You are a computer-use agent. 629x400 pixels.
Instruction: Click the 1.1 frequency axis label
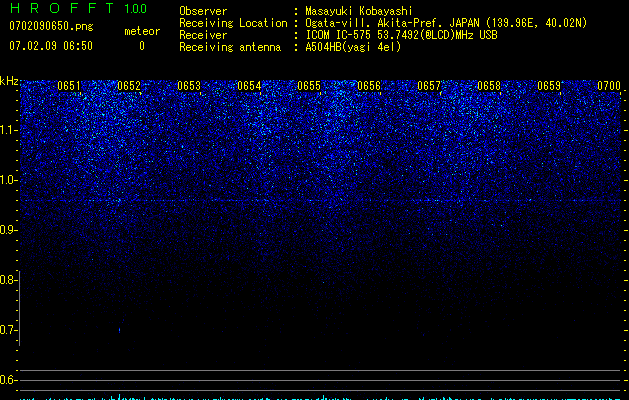8,130
